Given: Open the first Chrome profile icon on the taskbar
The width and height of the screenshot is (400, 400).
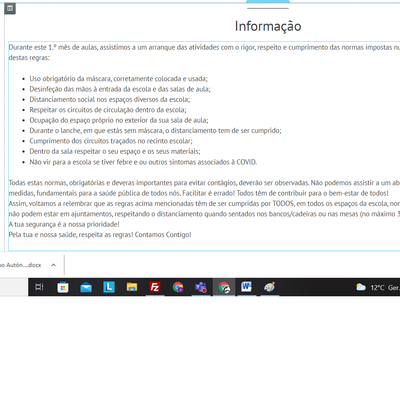Looking at the screenshot, I should pos(178,287).
